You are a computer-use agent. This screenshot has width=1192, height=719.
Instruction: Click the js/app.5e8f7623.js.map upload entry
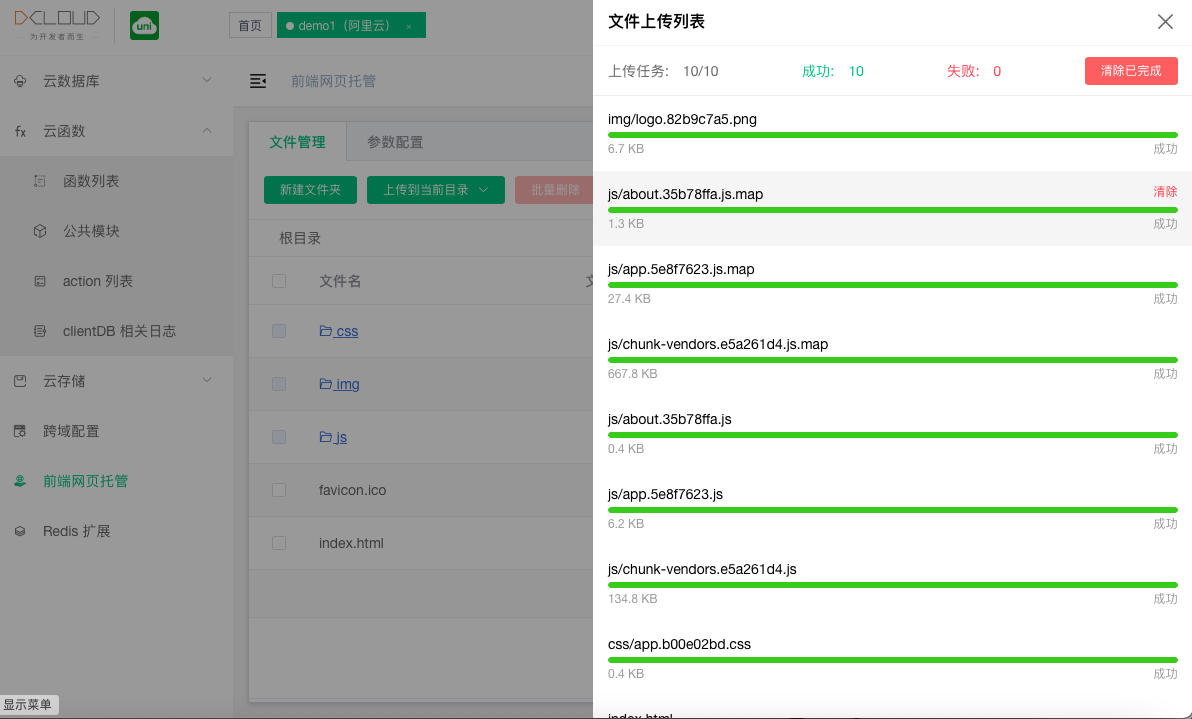tap(892, 283)
